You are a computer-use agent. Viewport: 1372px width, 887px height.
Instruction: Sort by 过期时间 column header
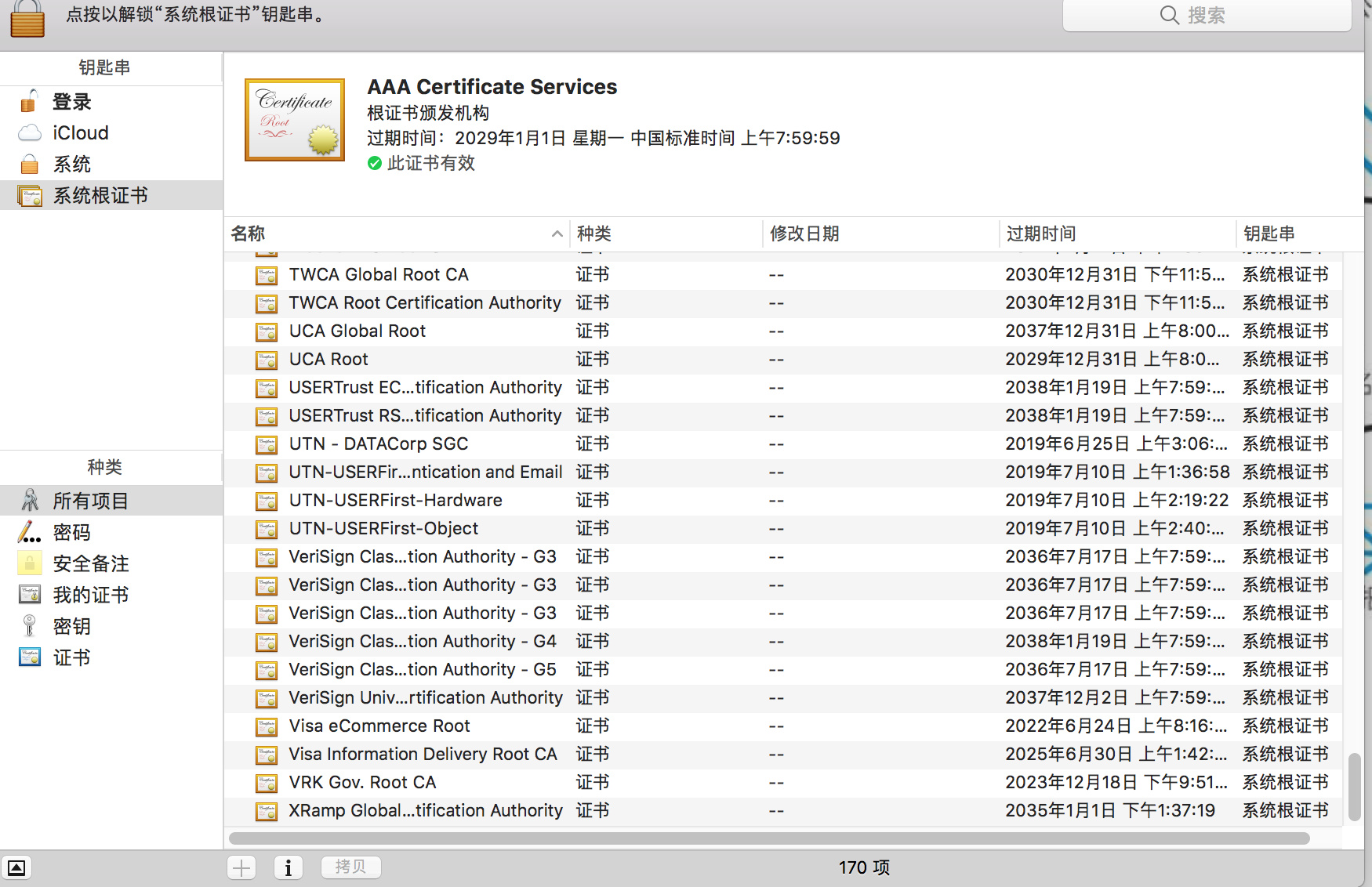tap(1118, 234)
